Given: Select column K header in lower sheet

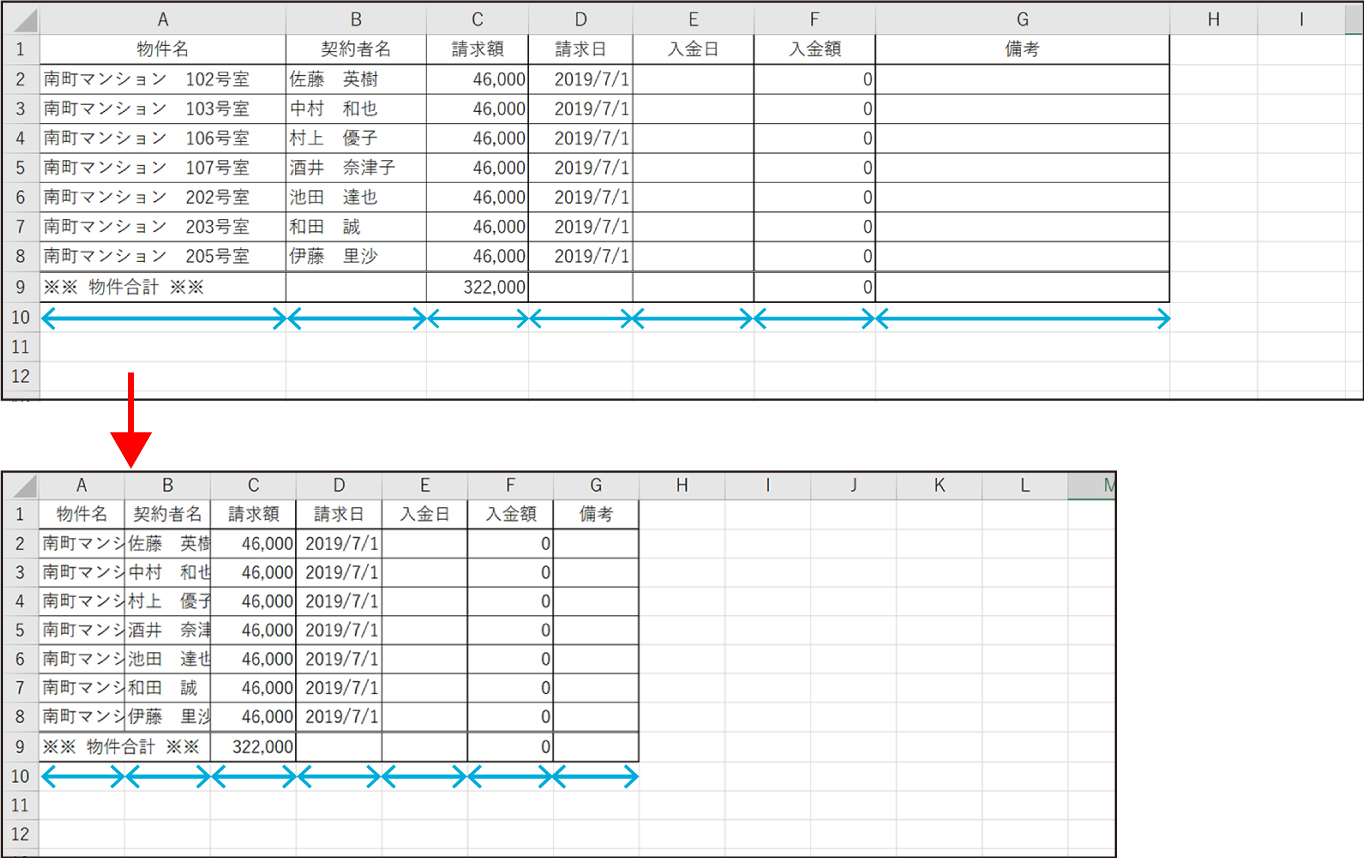Looking at the screenshot, I should point(939,486).
